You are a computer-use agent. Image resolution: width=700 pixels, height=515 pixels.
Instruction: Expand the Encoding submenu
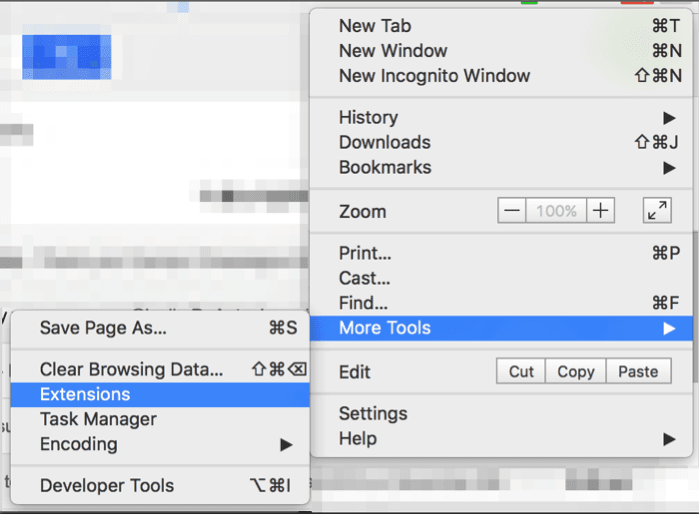click(x=78, y=444)
